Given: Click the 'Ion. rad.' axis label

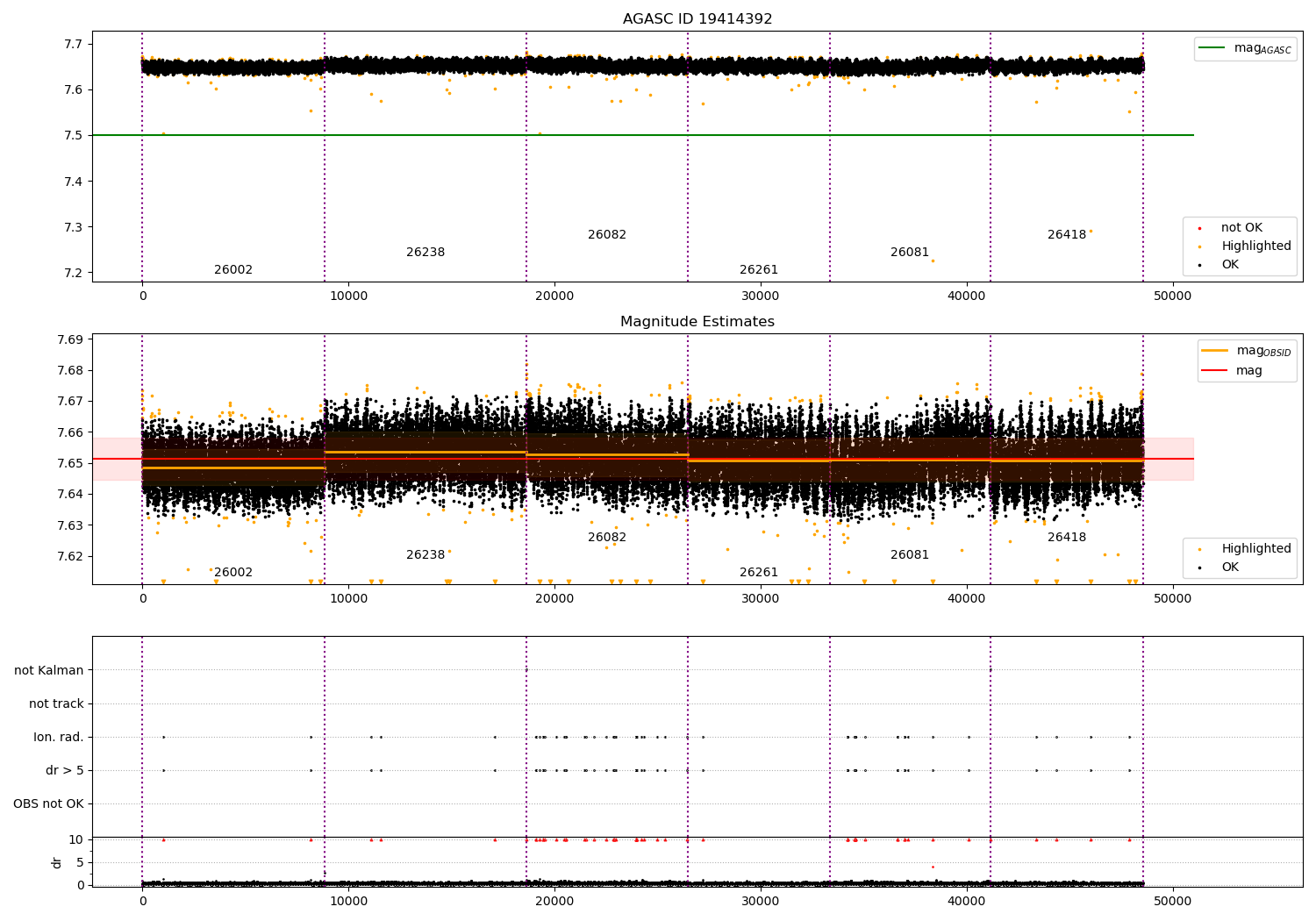Looking at the screenshot, I should click(x=59, y=738).
